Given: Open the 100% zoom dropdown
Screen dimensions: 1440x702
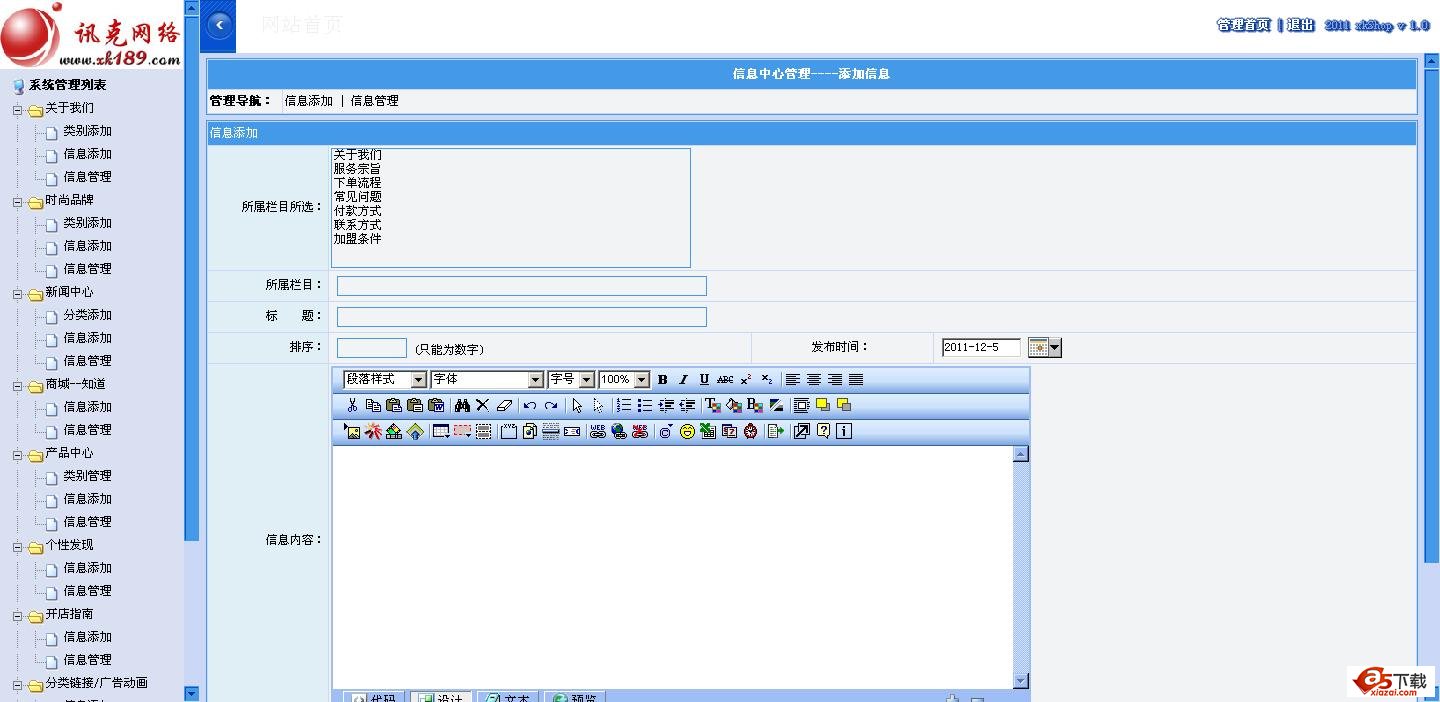Looking at the screenshot, I should [x=641, y=380].
